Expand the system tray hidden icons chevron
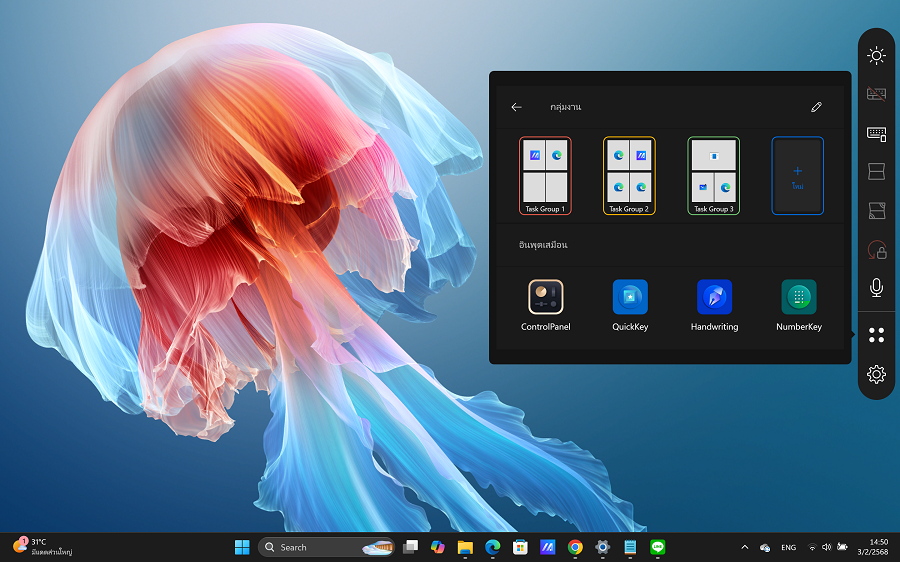The image size is (900, 562). [x=744, y=547]
